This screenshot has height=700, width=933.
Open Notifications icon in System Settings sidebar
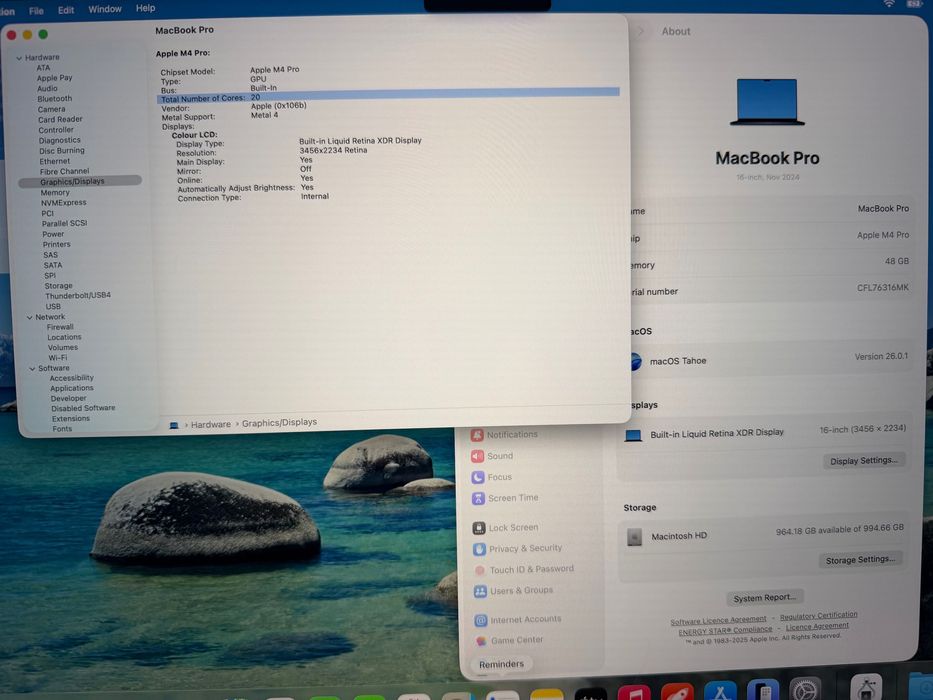click(x=477, y=435)
